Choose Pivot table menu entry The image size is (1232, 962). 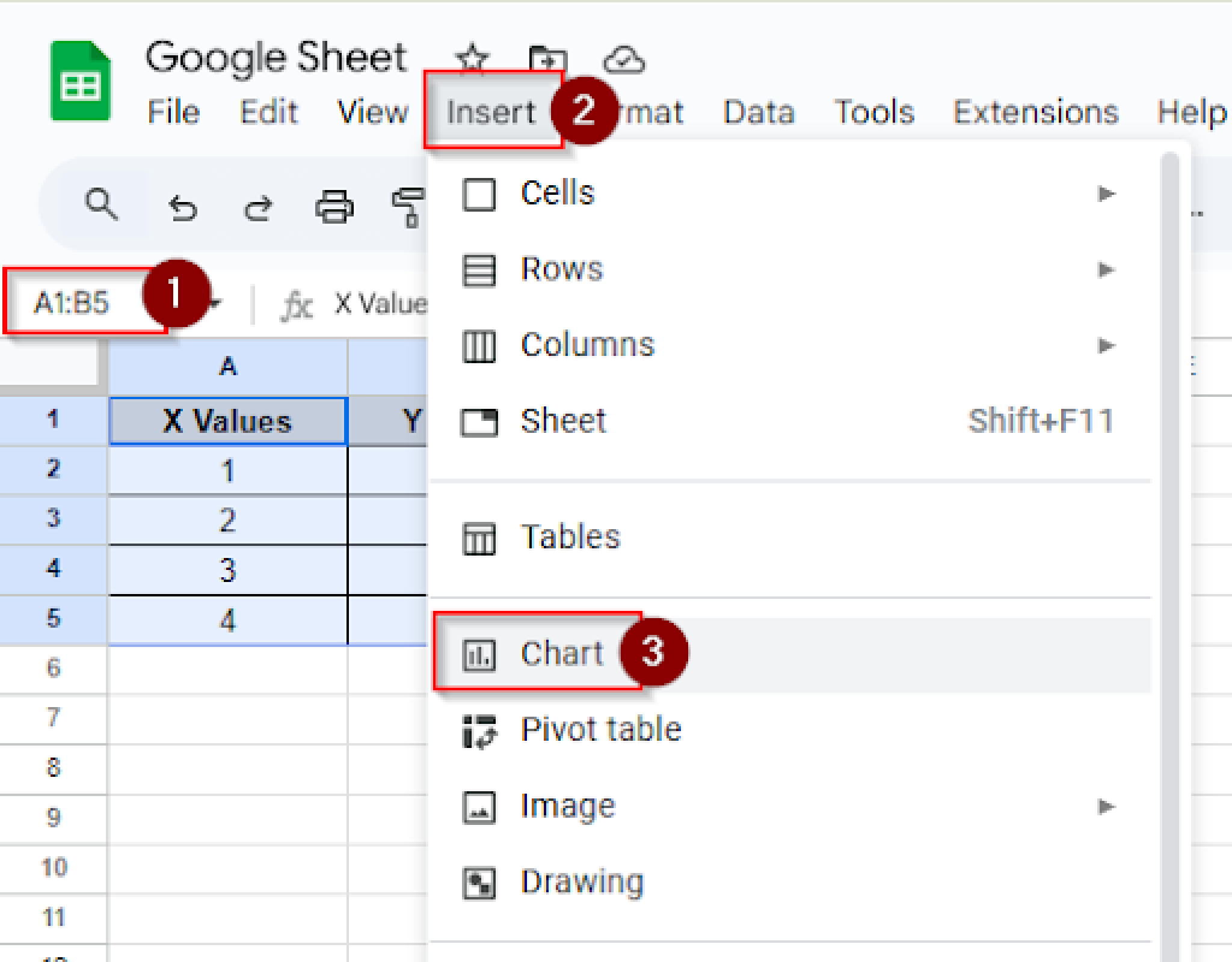600,730
